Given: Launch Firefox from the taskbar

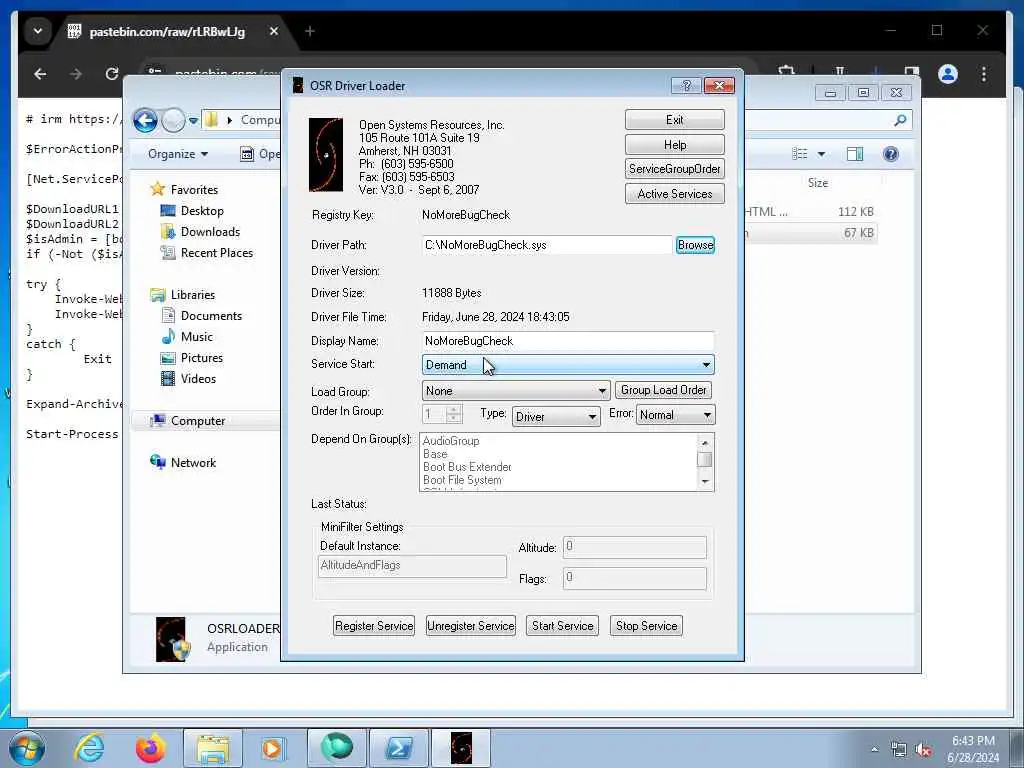Looking at the screenshot, I should point(151,748).
